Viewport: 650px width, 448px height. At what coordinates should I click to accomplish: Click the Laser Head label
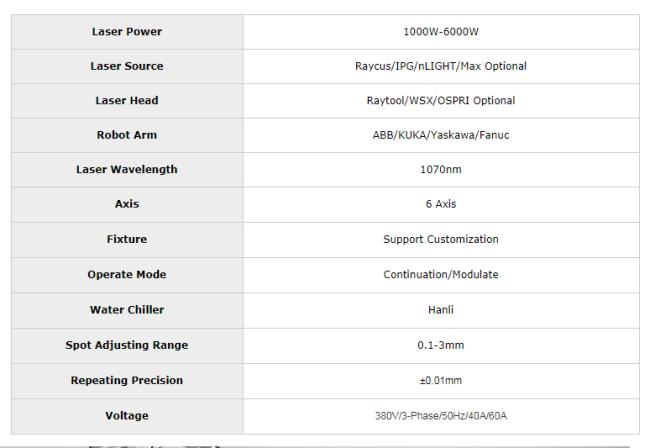pos(127,101)
